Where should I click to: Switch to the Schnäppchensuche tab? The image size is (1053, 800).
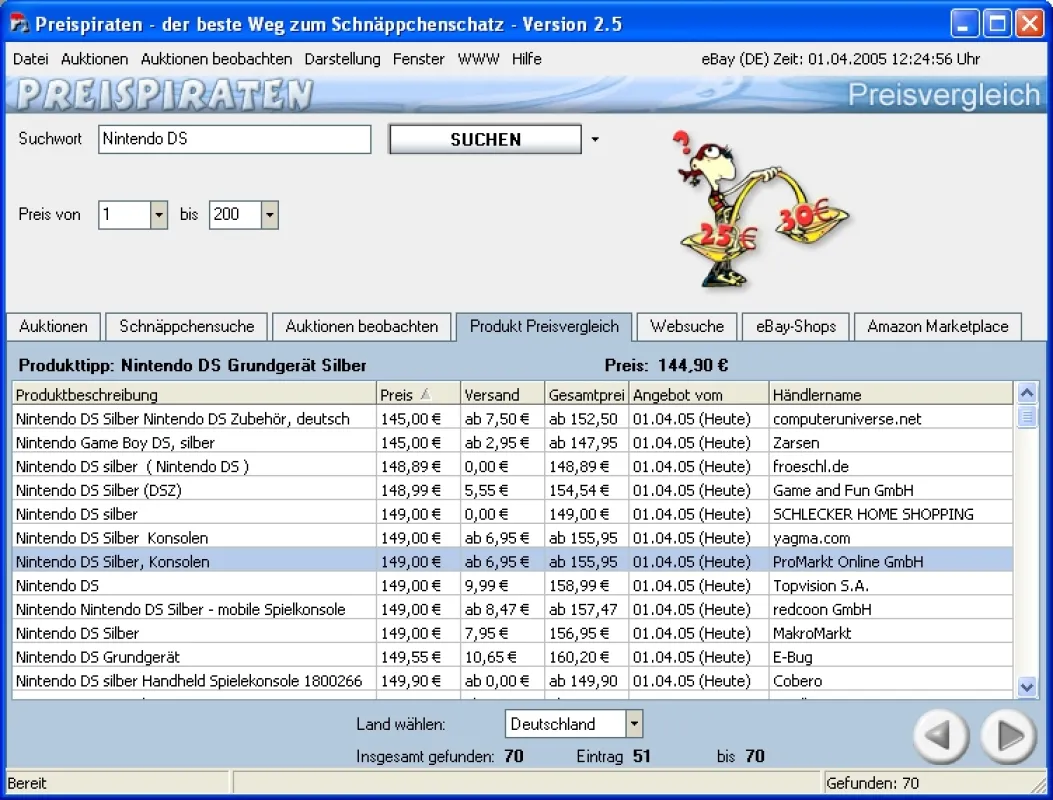(x=187, y=327)
